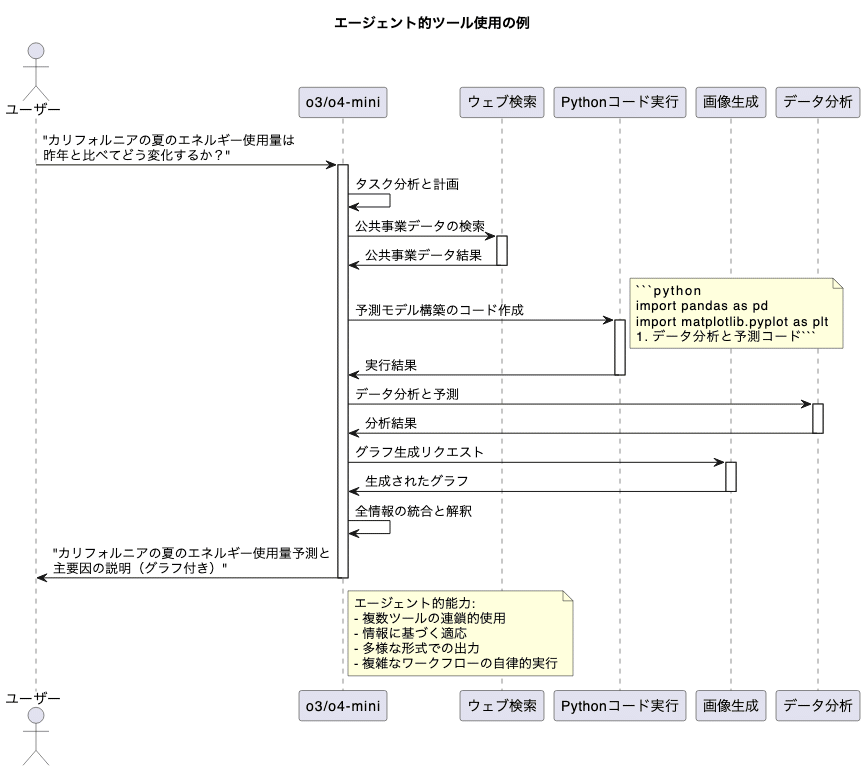Image resolution: width=866 pixels, height=772 pixels.
Task: Select the bottom 画像生成 participant box
Action: (731, 706)
